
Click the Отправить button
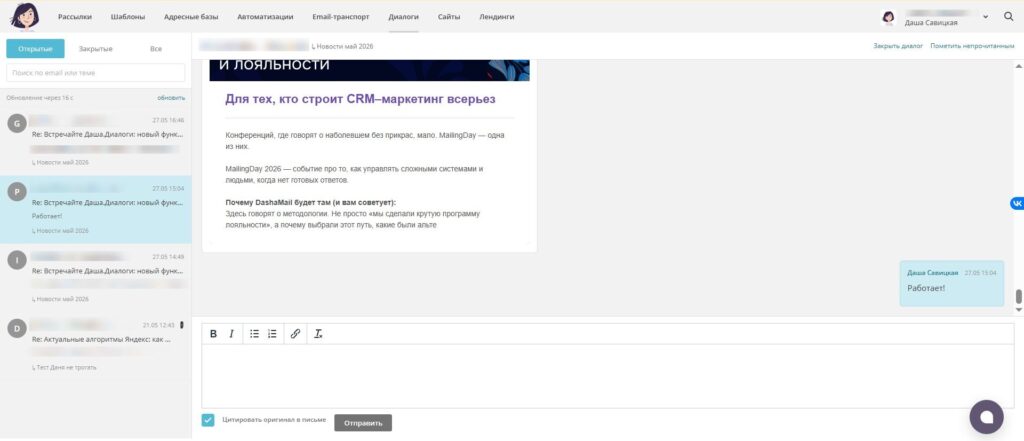coord(363,423)
